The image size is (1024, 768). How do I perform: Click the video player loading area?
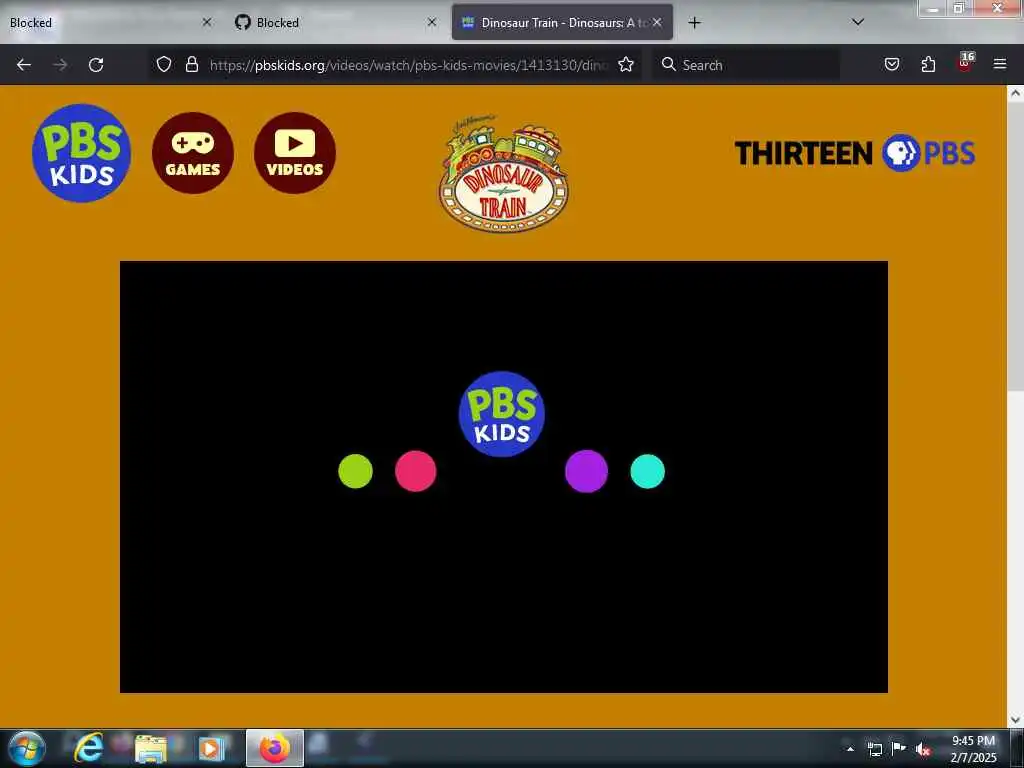pos(504,477)
